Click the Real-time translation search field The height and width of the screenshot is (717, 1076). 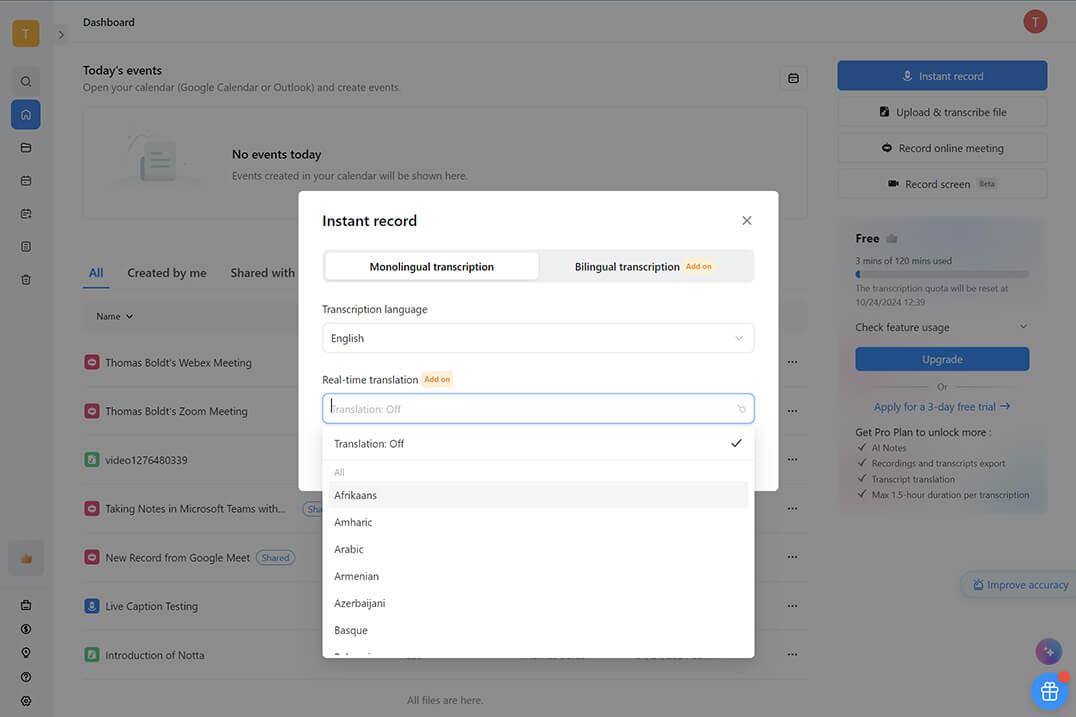click(538, 409)
